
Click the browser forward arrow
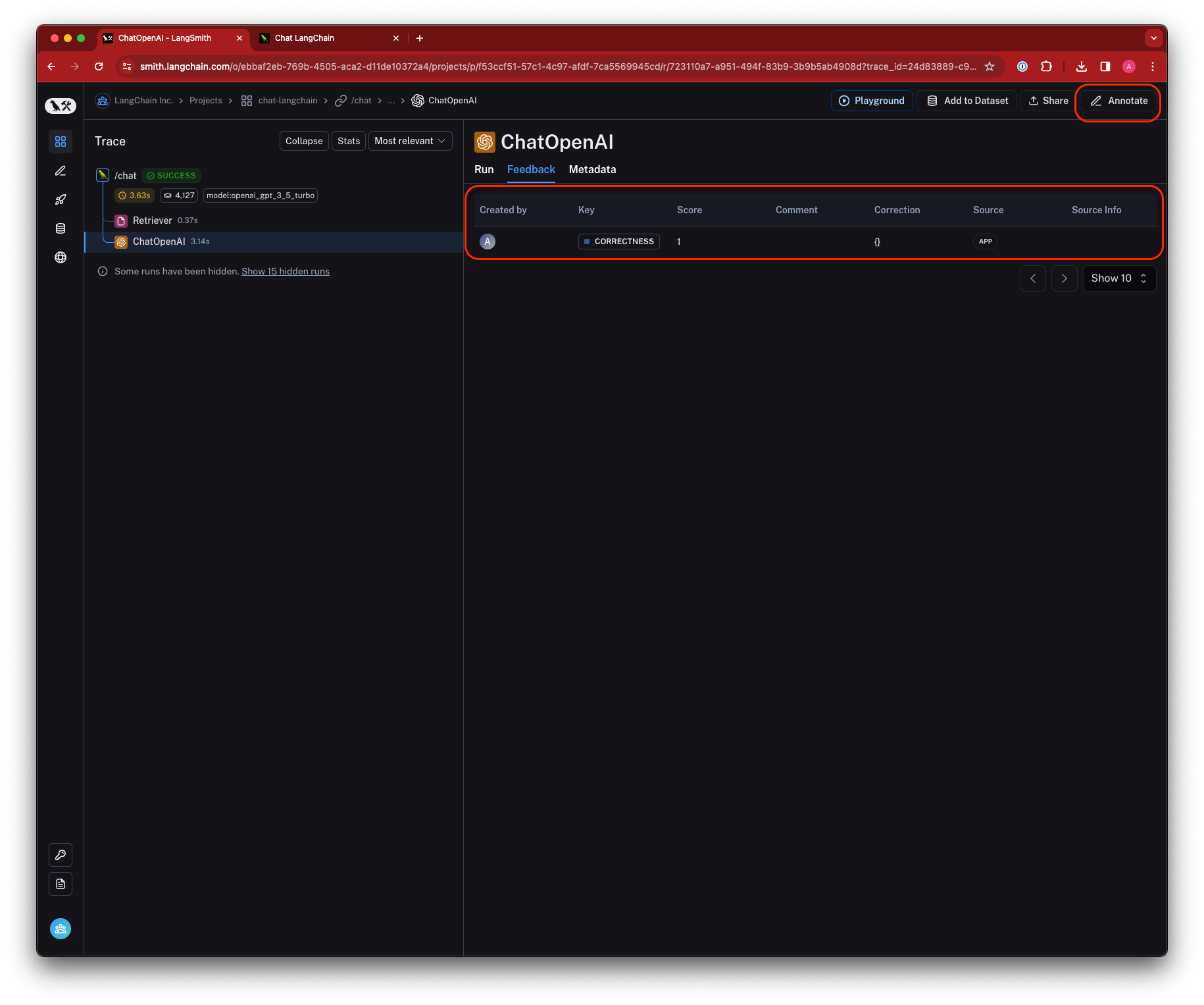tap(75, 66)
